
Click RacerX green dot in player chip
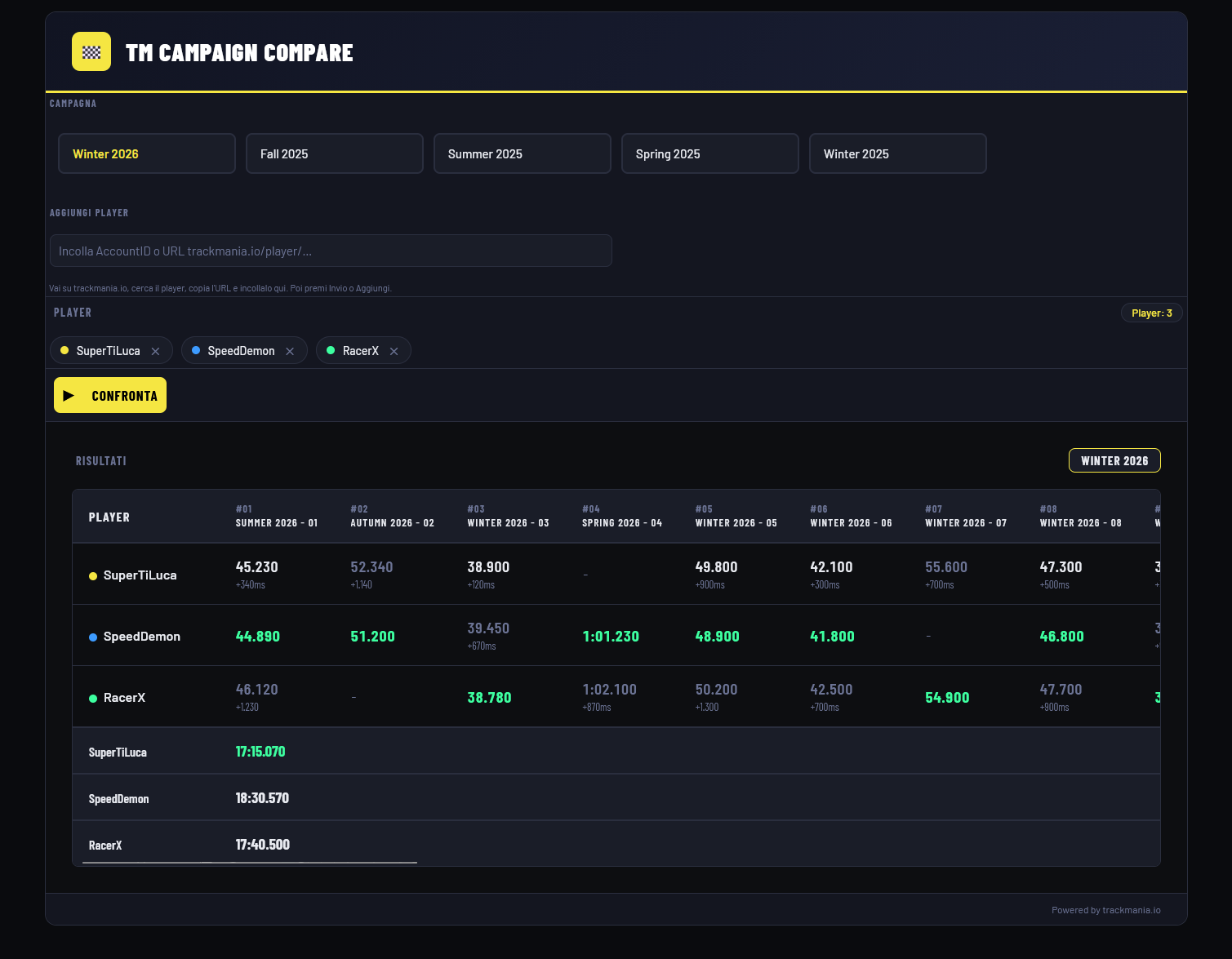pos(331,350)
